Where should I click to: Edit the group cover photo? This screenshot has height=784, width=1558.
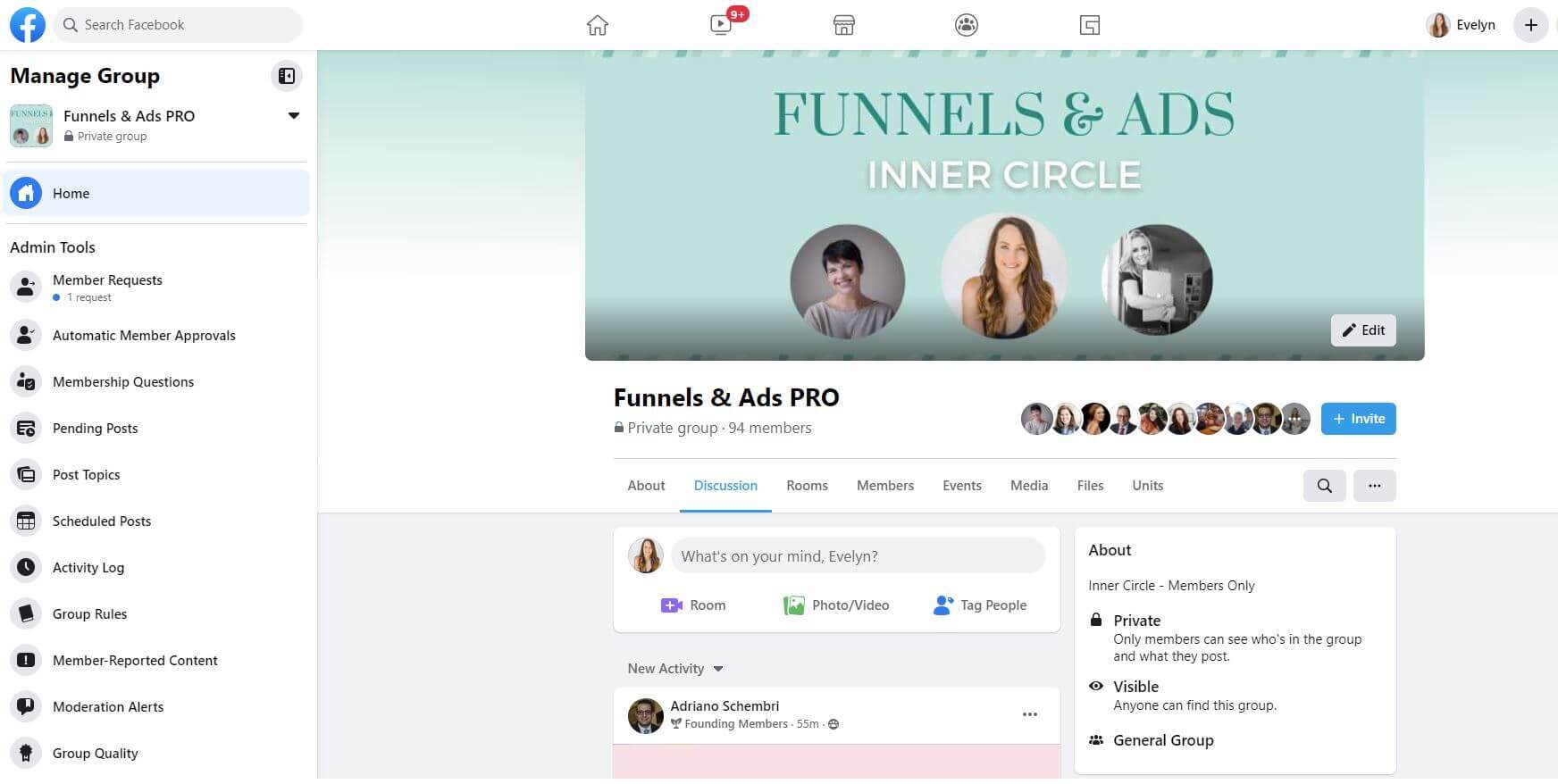click(x=1363, y=330)
